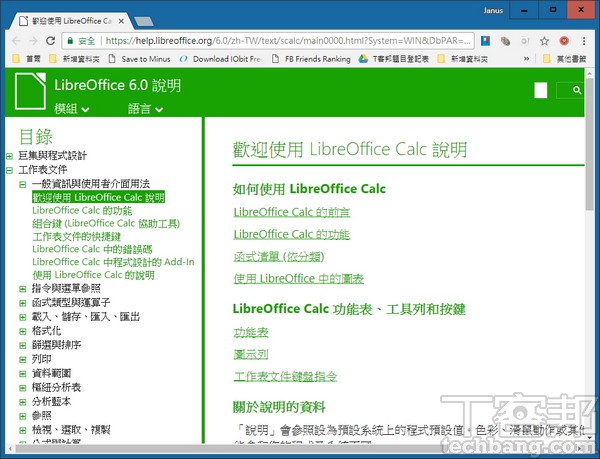Expand the 樞紐分析表 node

[x=23, y=388]
